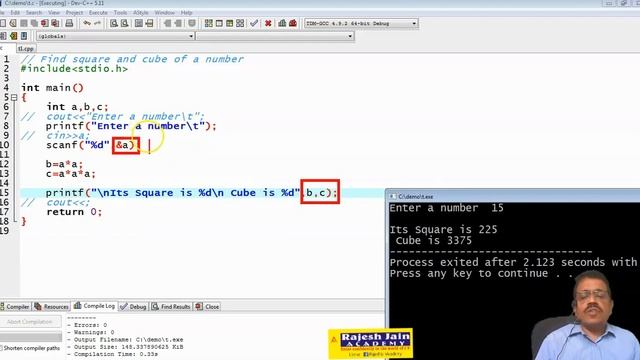Click the Close file toolbar icon
Viewport: 640px width, 360px height.
(44, 23)
